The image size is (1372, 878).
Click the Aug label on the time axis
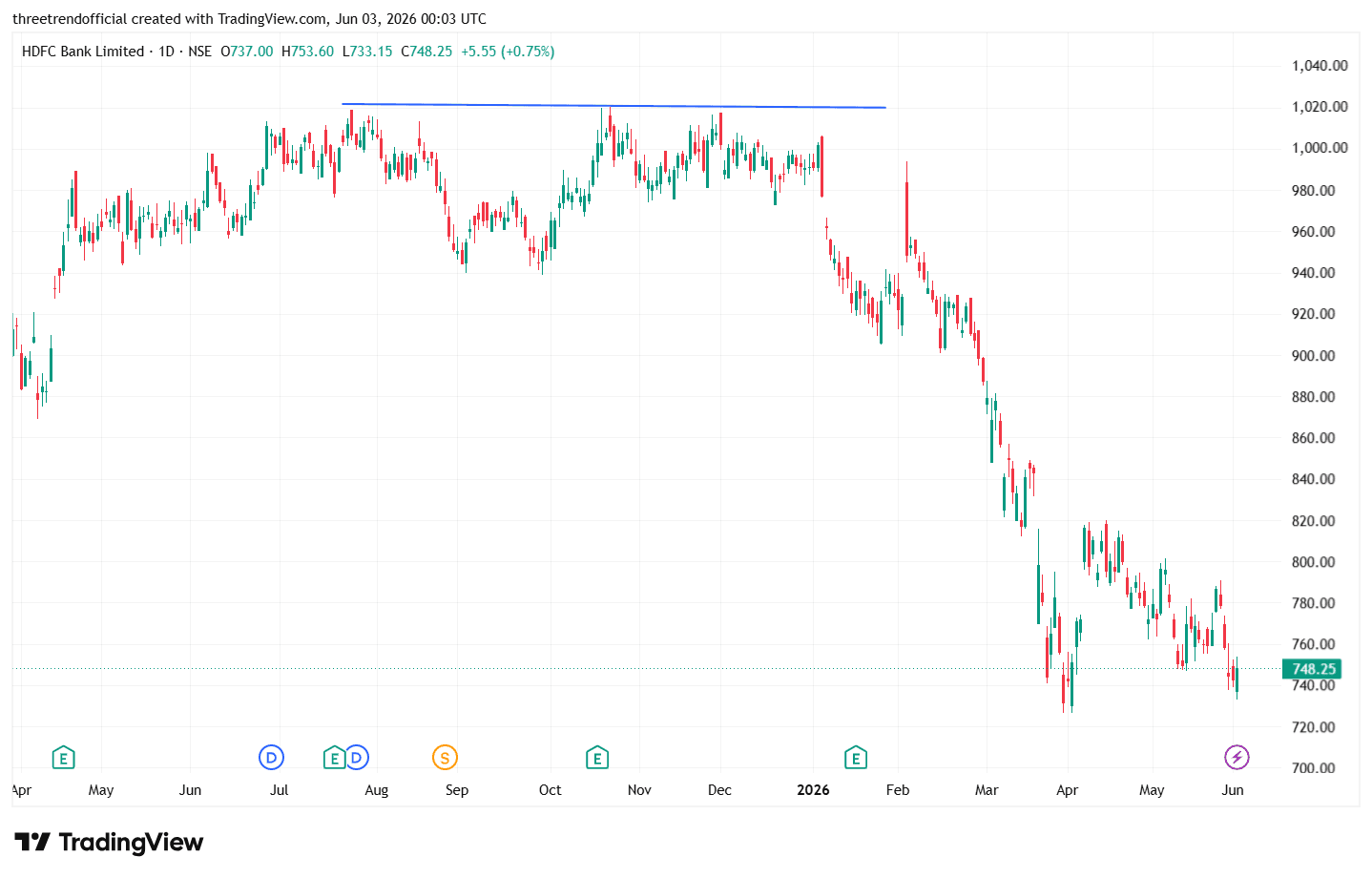377,790
